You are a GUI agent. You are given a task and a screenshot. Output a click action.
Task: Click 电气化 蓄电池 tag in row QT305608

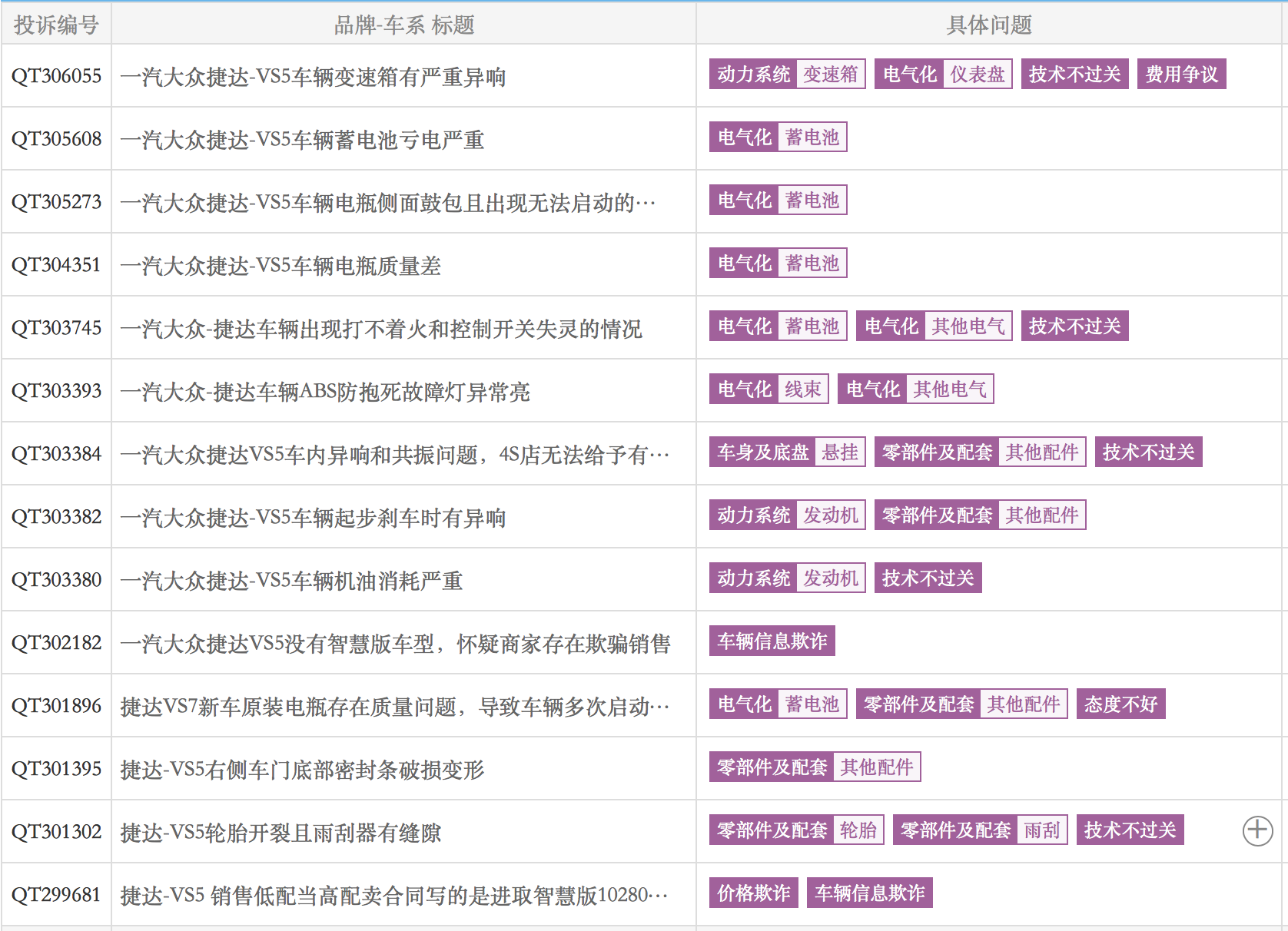778,137
